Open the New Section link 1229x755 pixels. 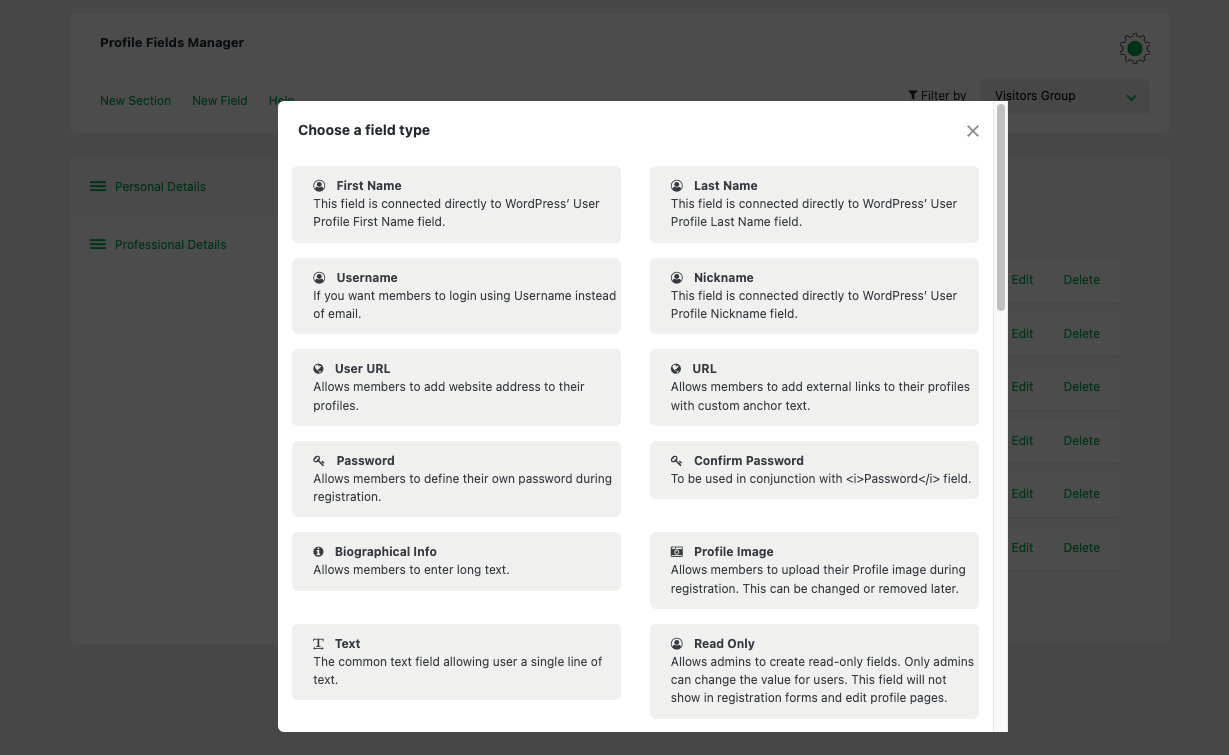click(x=135, y=101)
